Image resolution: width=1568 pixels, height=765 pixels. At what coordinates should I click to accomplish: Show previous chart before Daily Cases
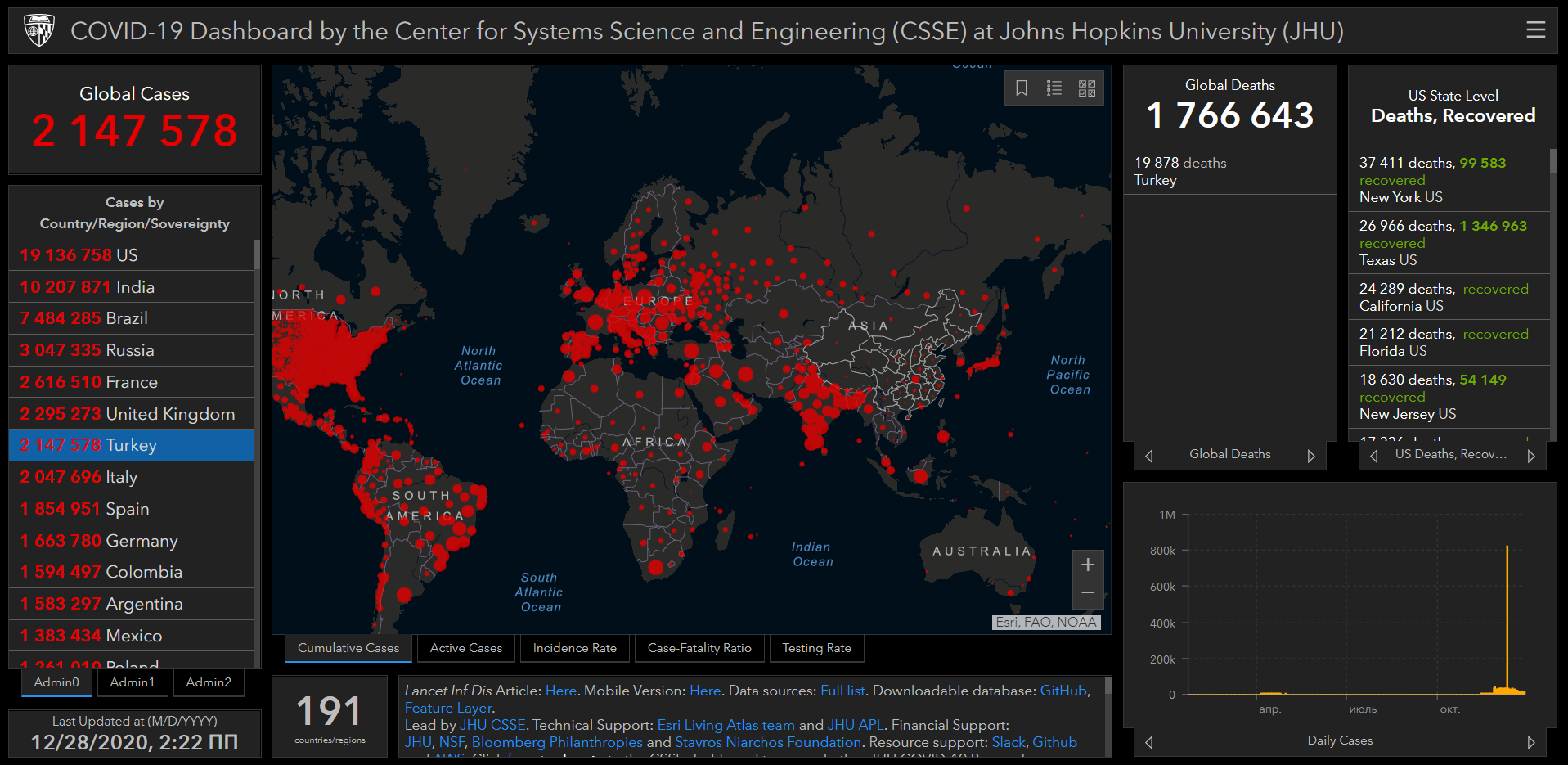point(1149,742)
